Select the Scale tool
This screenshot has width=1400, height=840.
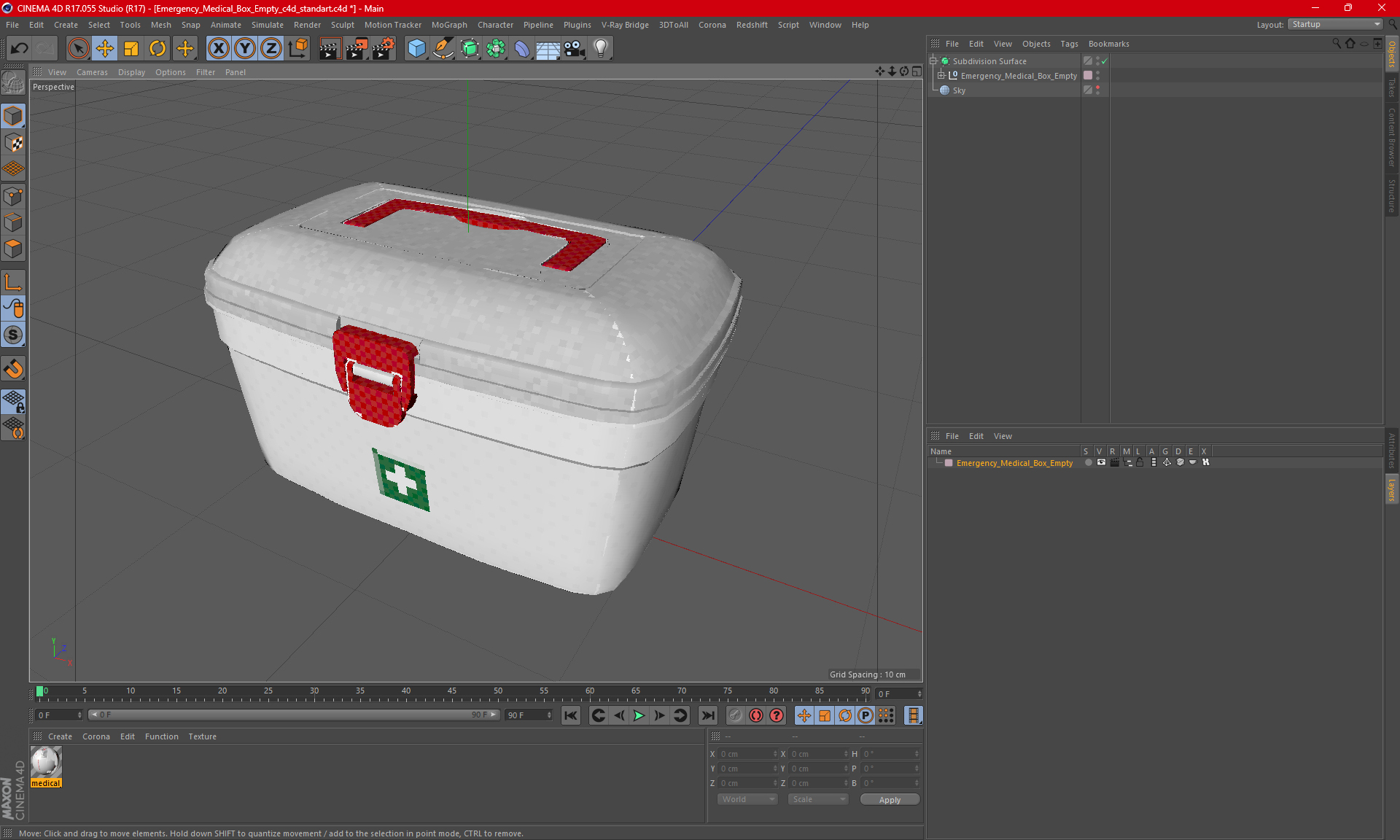click(131, 49)
